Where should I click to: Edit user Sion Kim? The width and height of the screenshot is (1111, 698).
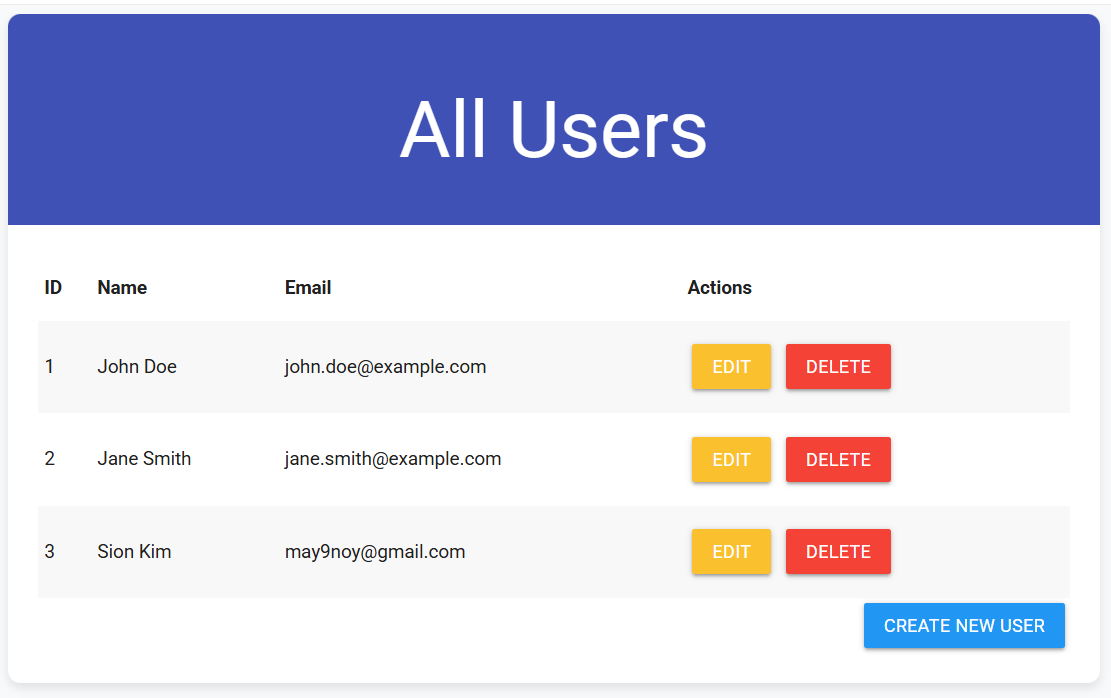point(731,551)
